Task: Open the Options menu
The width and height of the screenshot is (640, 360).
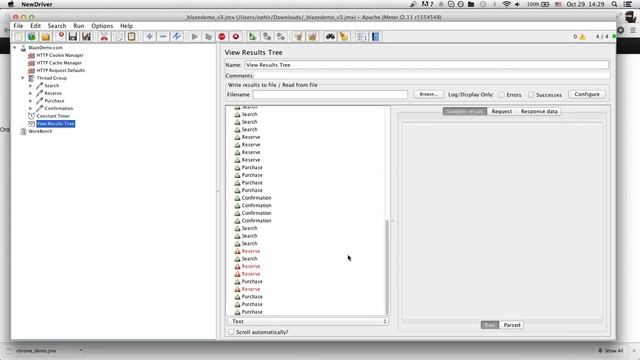Action: point(102,26)
